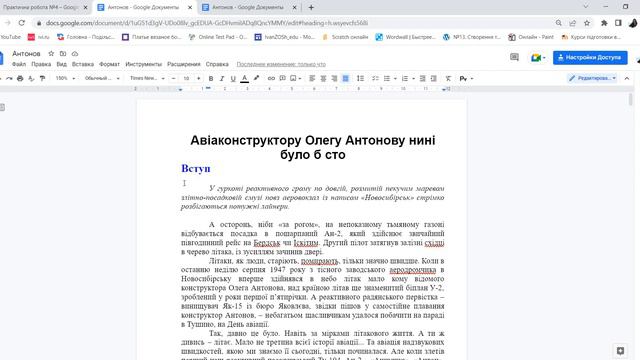This screenshot has width=640, height=360.
Task: Open comment history icon
Action: (x=514, y=58)
